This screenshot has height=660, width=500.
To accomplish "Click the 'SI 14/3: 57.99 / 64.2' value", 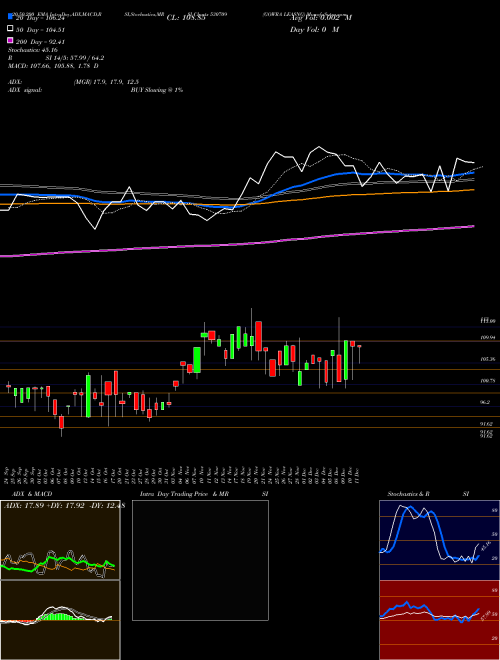I will pos(75,58).
